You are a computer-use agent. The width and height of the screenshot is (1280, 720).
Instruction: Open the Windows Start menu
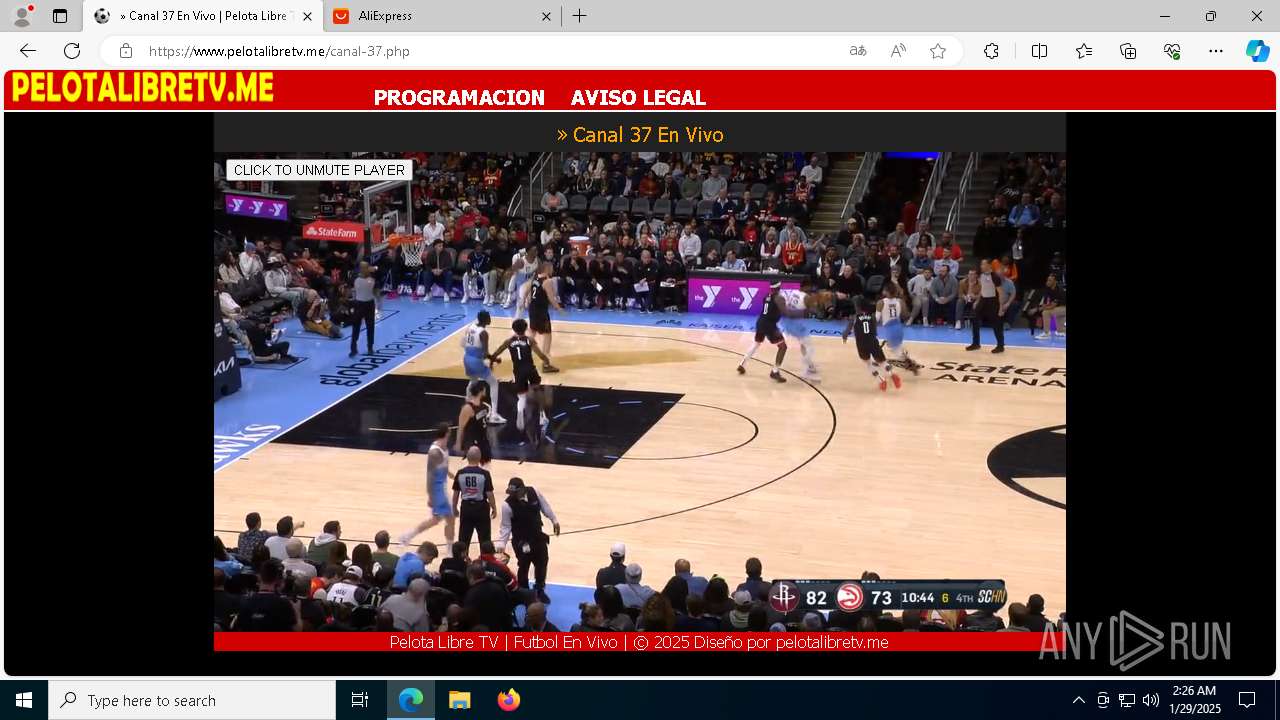coord(24,700)
